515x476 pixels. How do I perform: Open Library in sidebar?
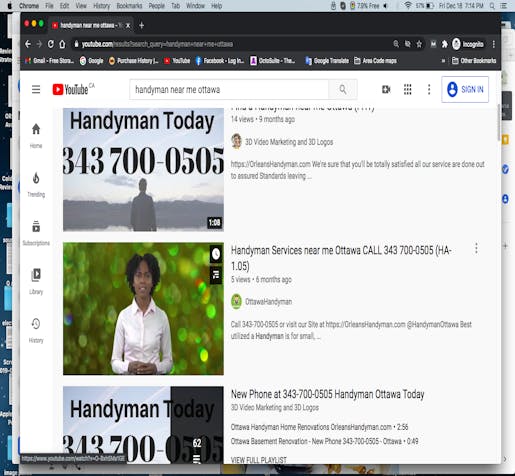tap(36, 282)
